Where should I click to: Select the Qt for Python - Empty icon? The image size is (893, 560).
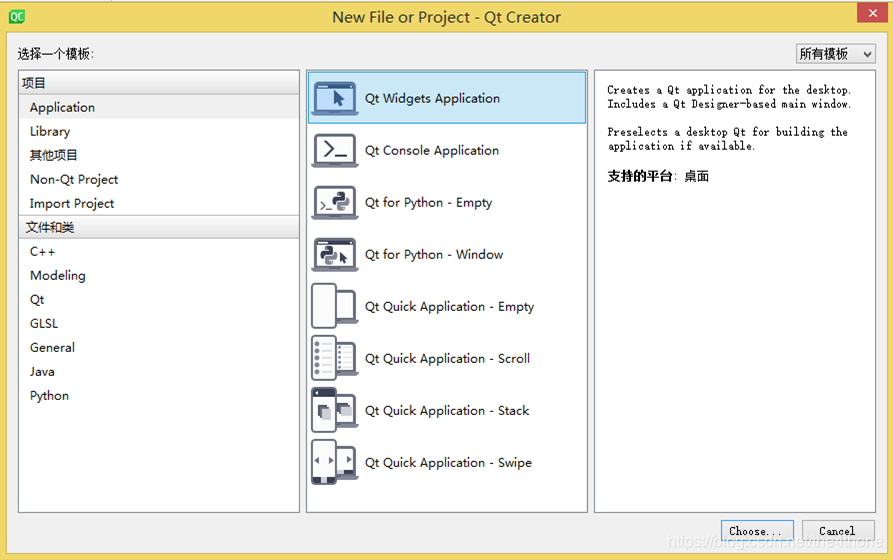click(335, 202)
